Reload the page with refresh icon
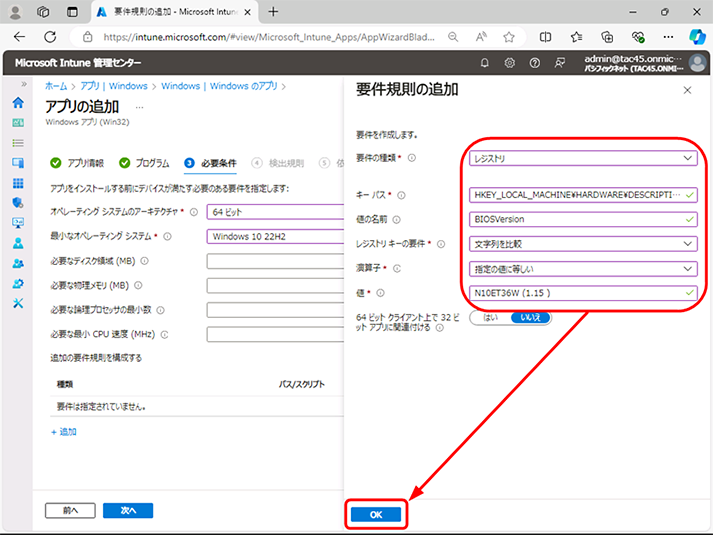The height and width of the screenshot is (535, 713). (x=50, y=37)
